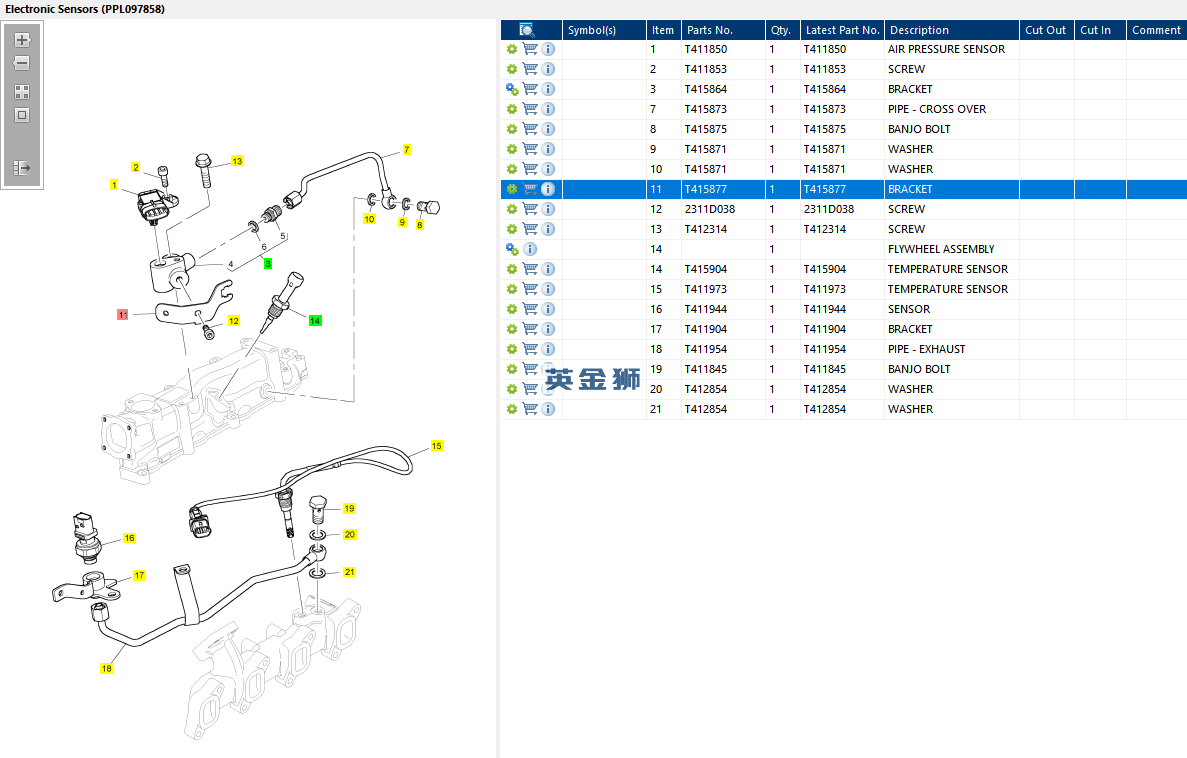Zoom in on the parts diagram
This screenshot has height=758, width=1187.
[x=22, y=40]
